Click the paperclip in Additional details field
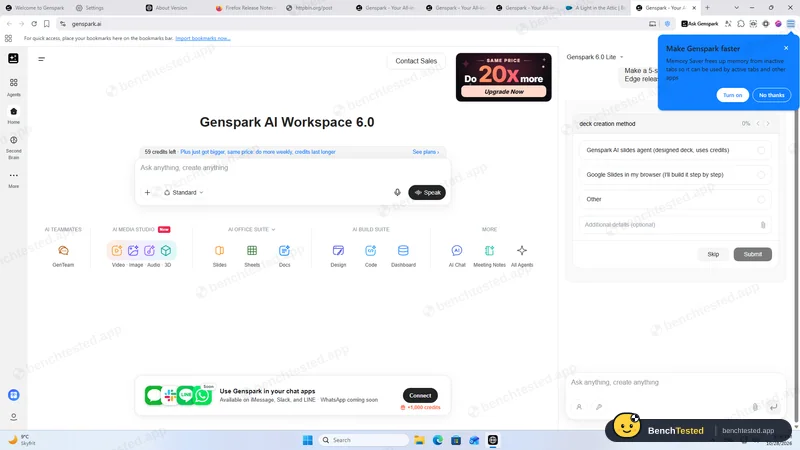 coord(763,224)
